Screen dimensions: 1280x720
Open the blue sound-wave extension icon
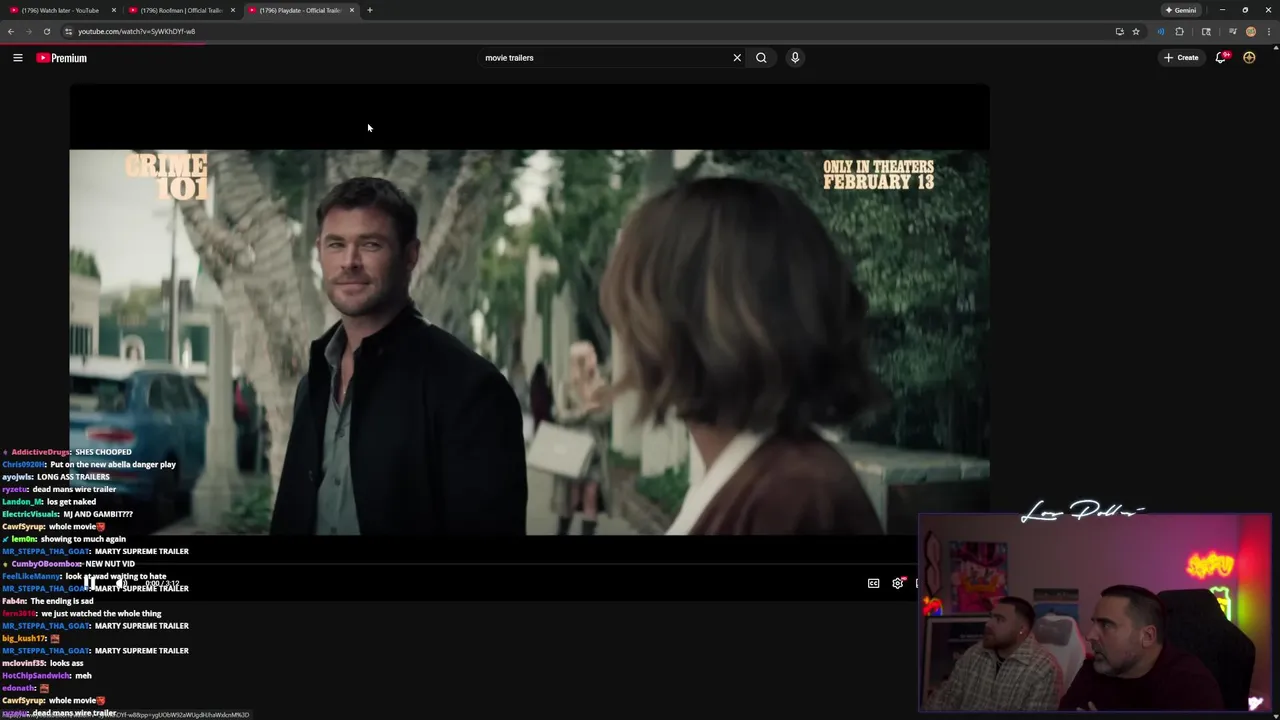[x=1160, y=31]
